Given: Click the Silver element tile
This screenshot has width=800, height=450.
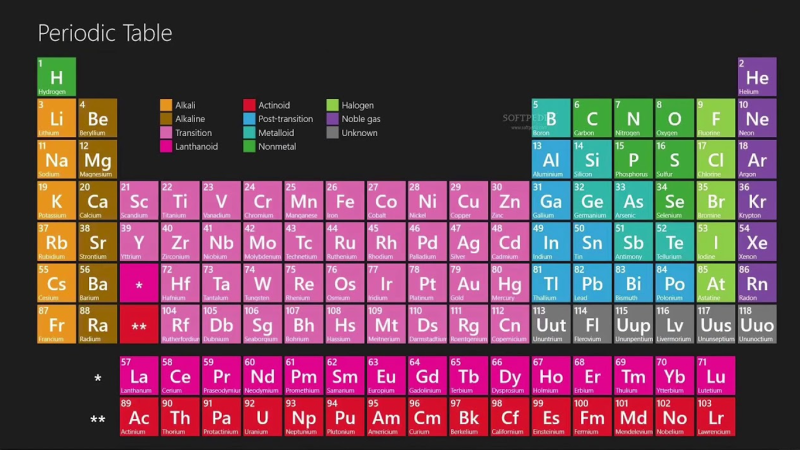Looking at the screenshot, I should click(x=468, y=242).
